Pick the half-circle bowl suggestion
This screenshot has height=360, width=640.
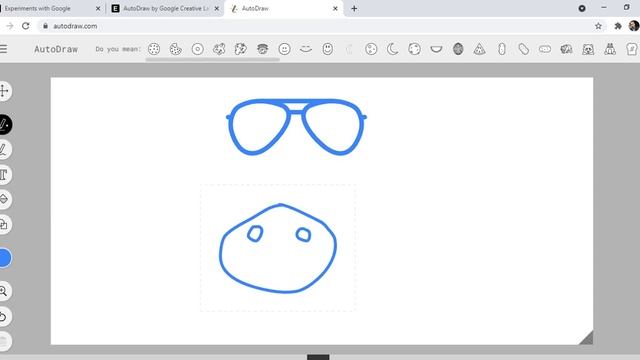point(436,49)
